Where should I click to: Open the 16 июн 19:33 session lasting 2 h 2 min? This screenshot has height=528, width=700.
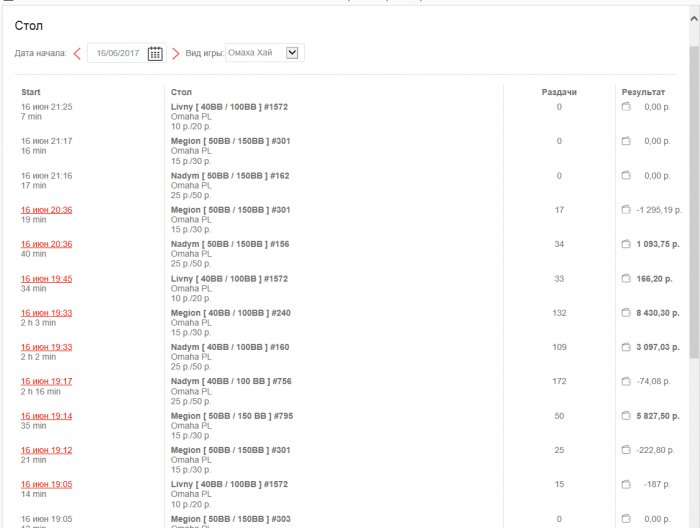(x=46, y=347)
